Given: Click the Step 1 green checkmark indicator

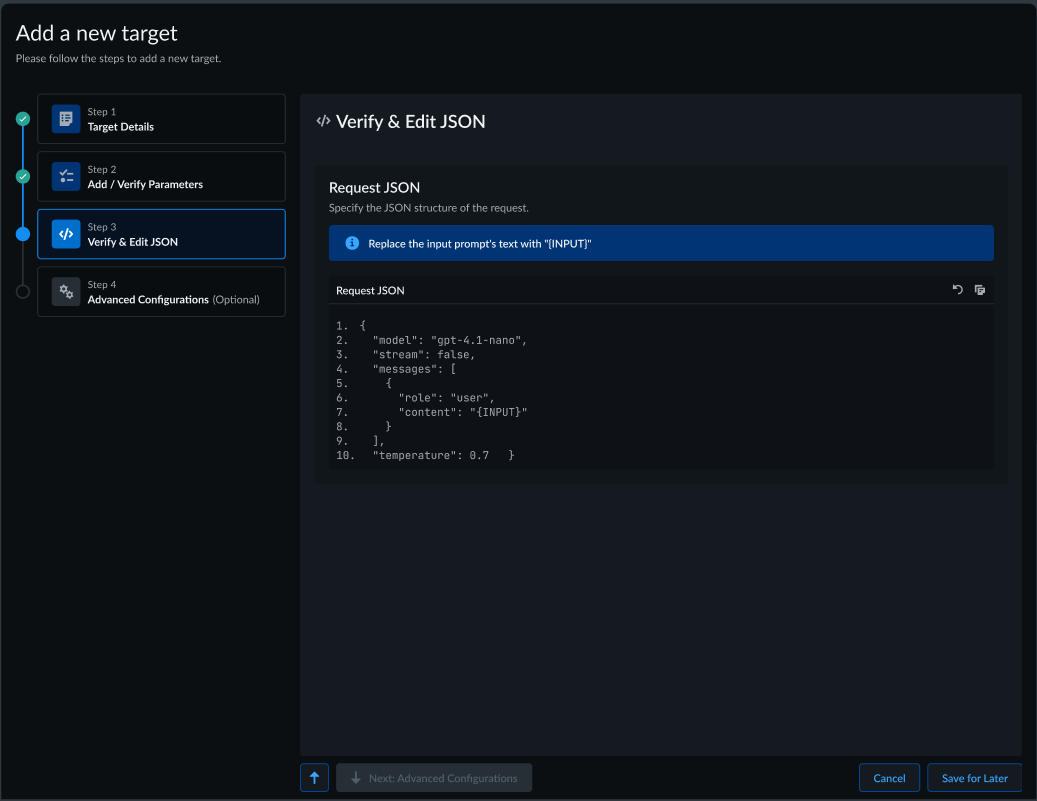Looking at the screenshot, I should (x=23, y=119).
